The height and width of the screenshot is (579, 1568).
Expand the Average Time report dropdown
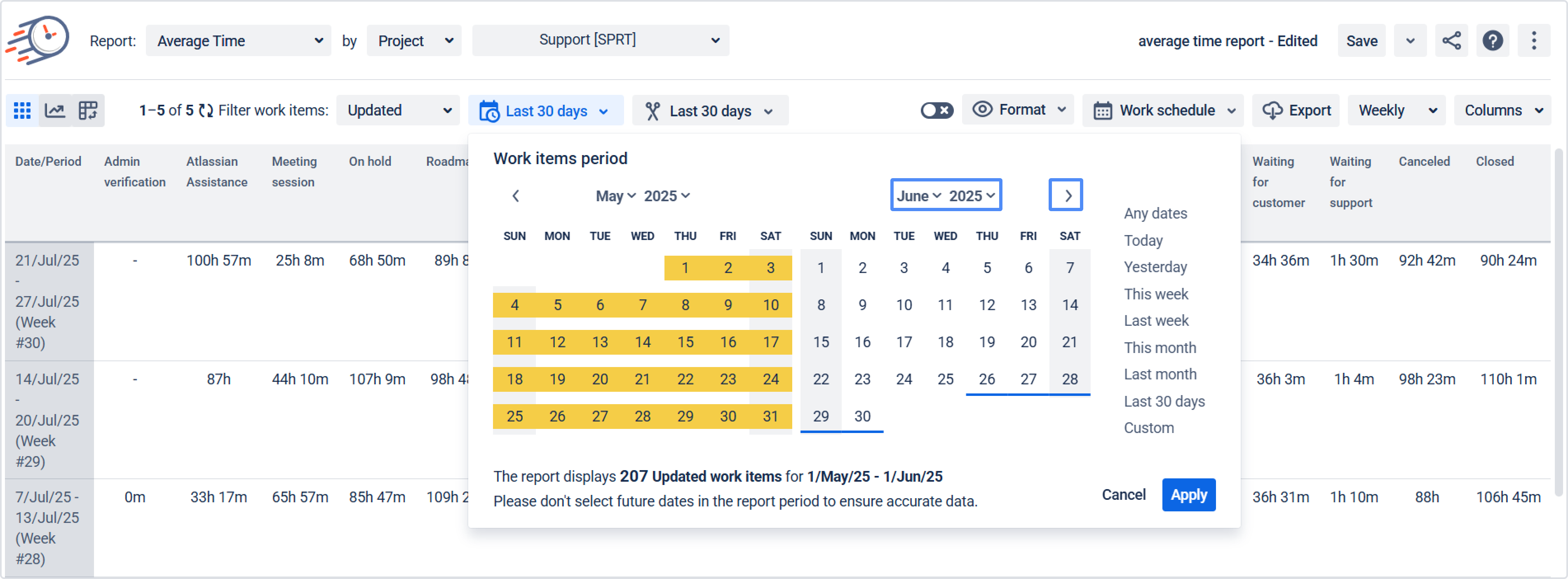pos(239,41)
